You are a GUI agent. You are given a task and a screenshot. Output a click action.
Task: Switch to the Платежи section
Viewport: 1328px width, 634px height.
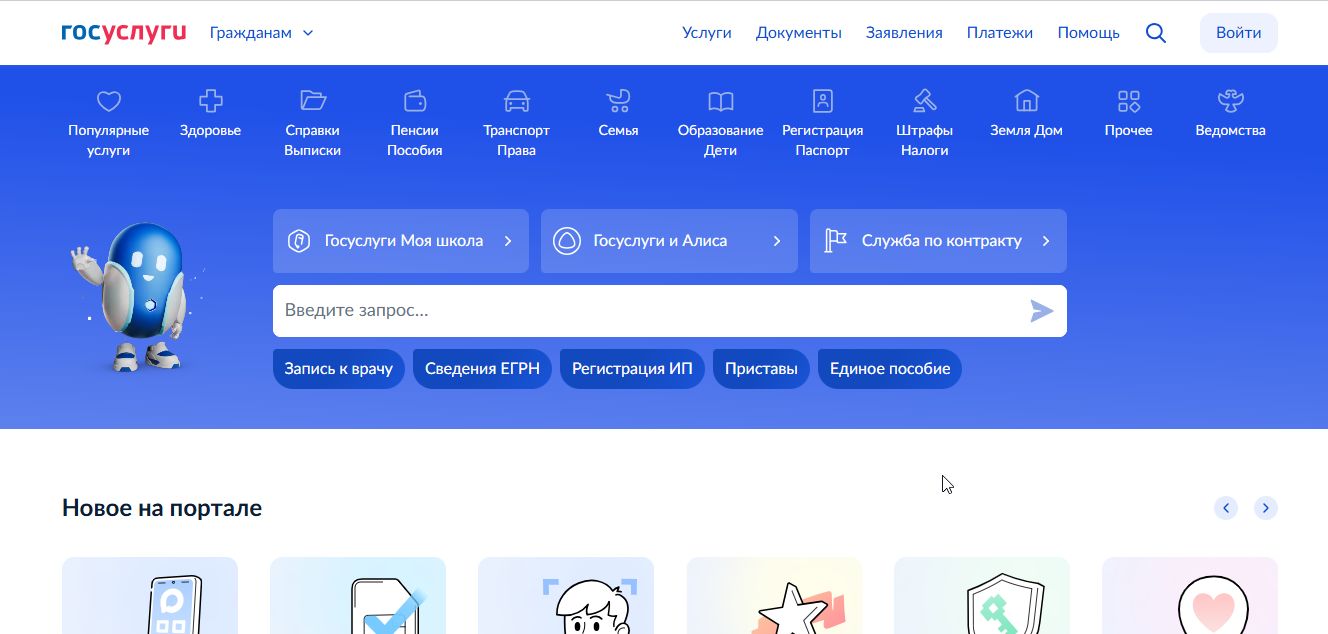[x=999, y=32]
